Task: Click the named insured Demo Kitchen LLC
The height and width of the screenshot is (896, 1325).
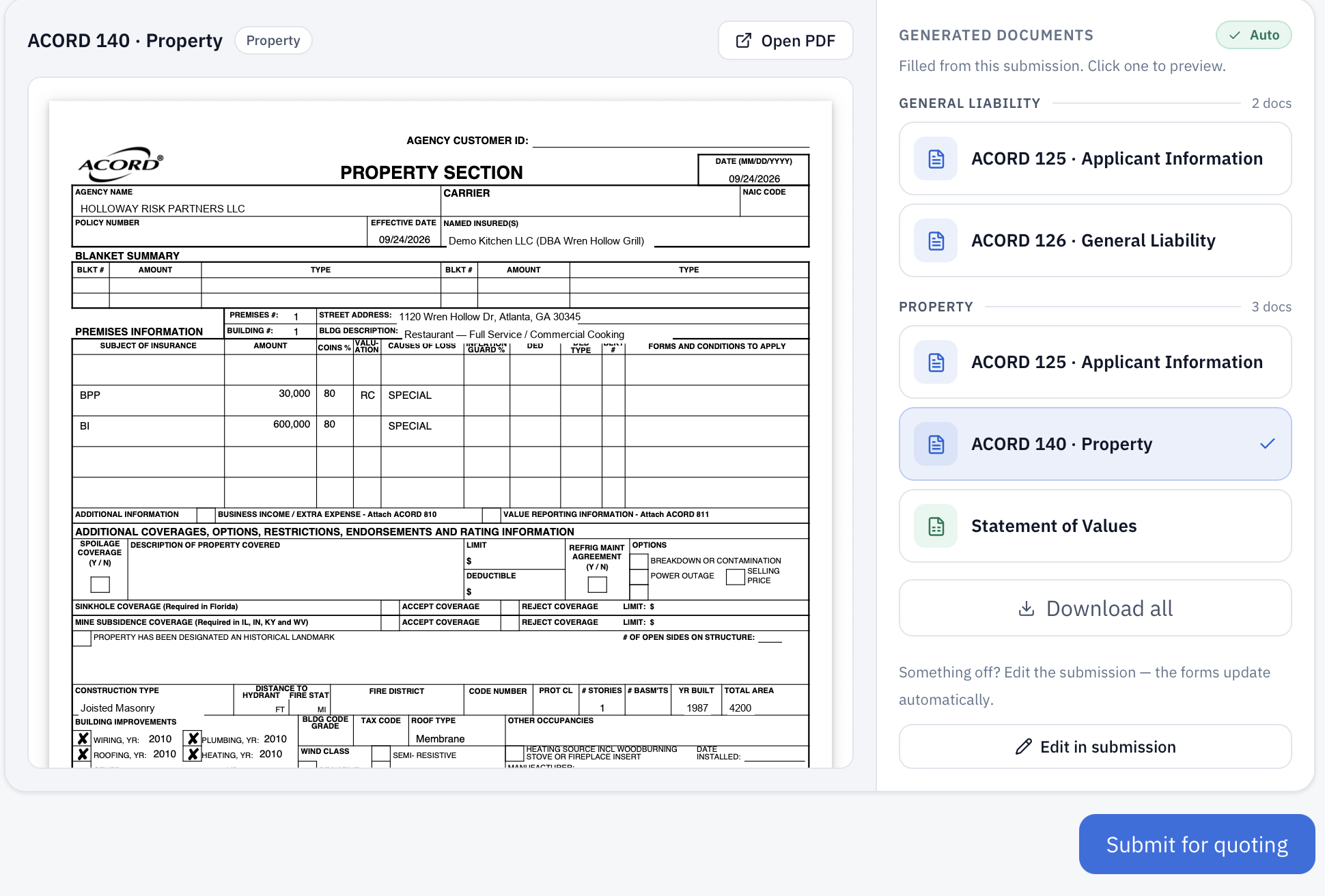Action: click(546, 240)
